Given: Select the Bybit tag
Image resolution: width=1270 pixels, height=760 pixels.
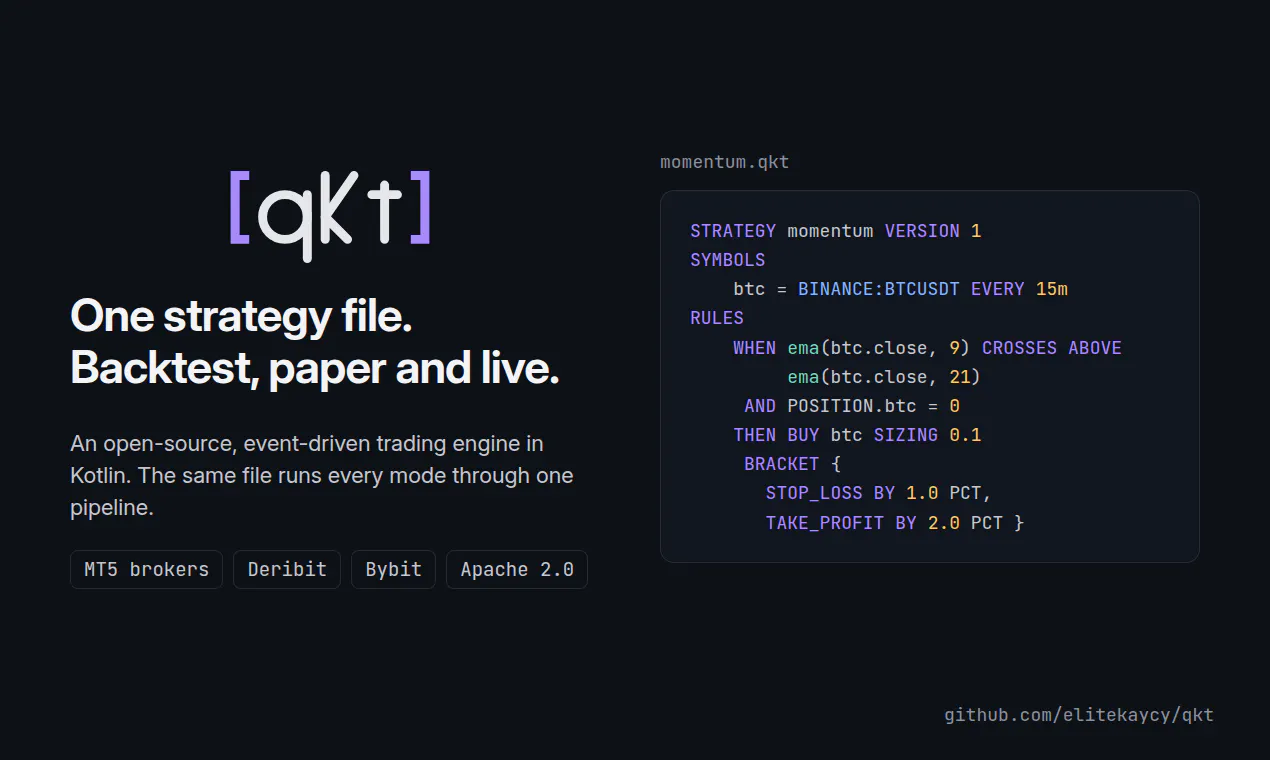Looking at the screenshot, I should [x=393, y=569].
